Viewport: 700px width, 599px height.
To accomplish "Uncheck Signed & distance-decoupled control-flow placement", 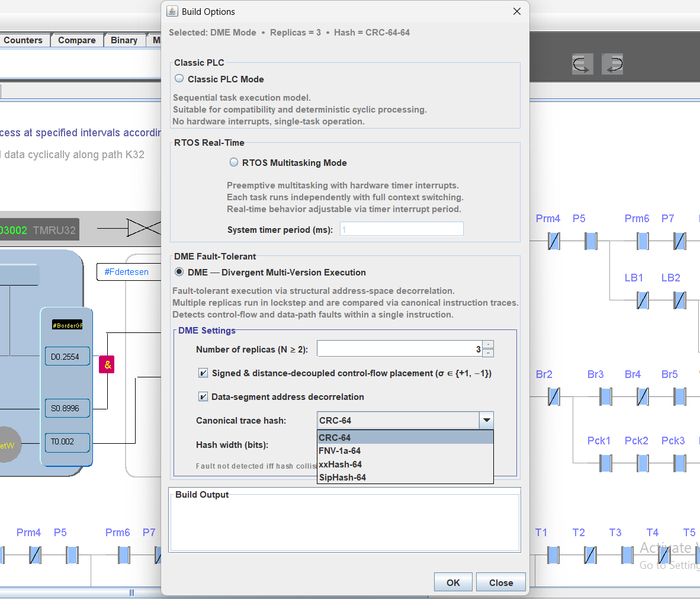I will [203, 373].
